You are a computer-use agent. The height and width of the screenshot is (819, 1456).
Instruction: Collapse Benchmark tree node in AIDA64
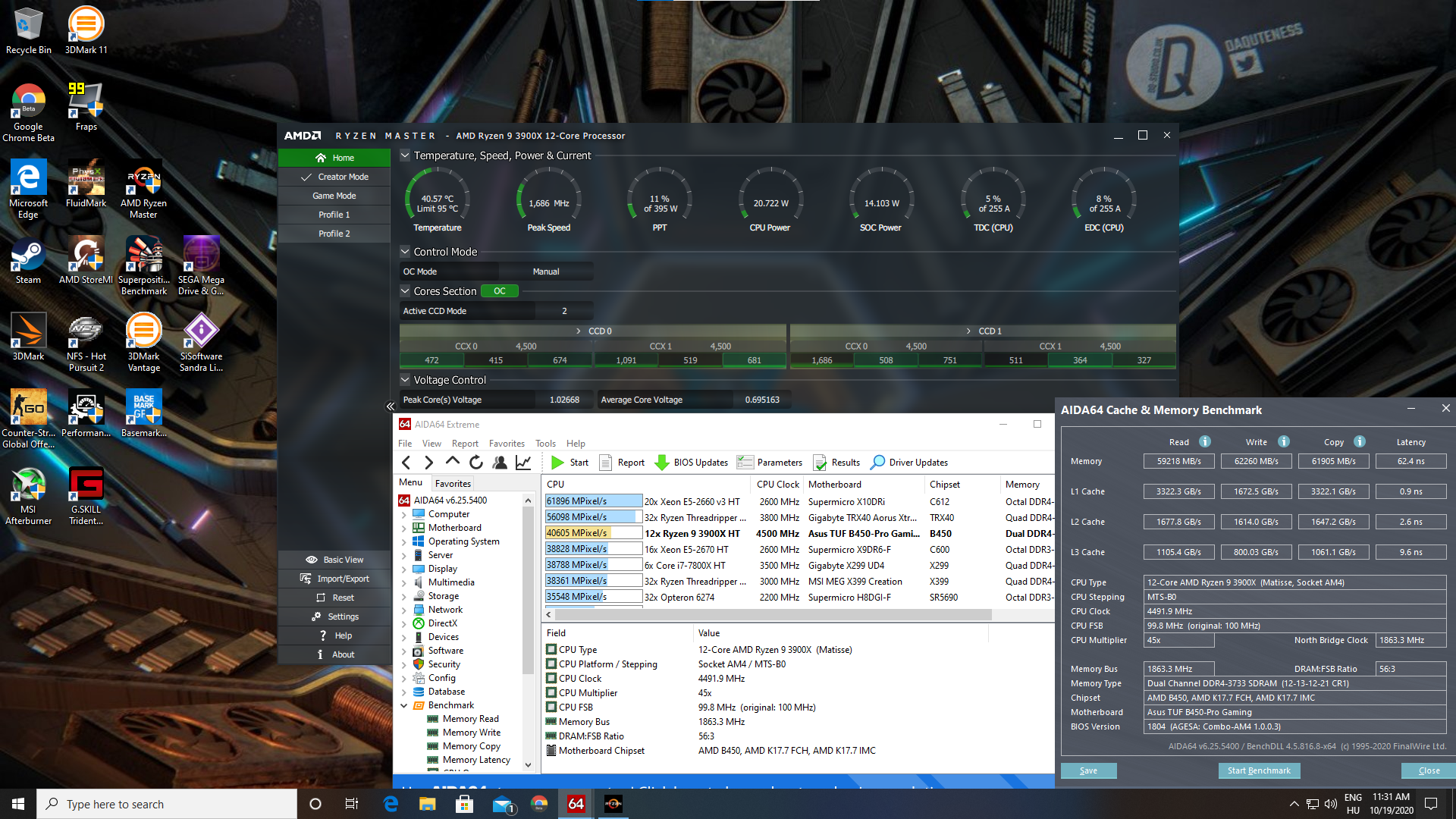point(403,705)
